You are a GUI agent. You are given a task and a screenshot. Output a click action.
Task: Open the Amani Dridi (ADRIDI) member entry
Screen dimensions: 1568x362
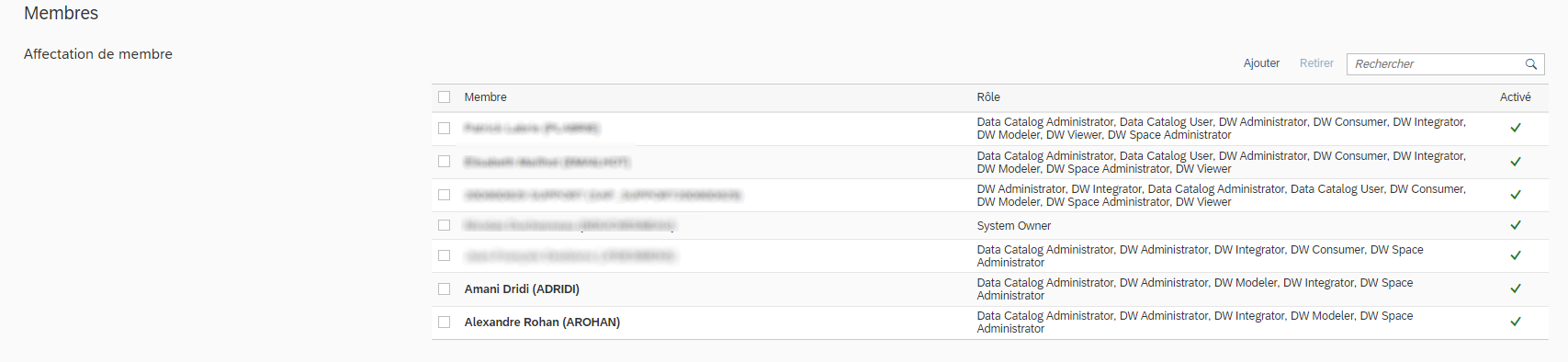pos(522,288)
